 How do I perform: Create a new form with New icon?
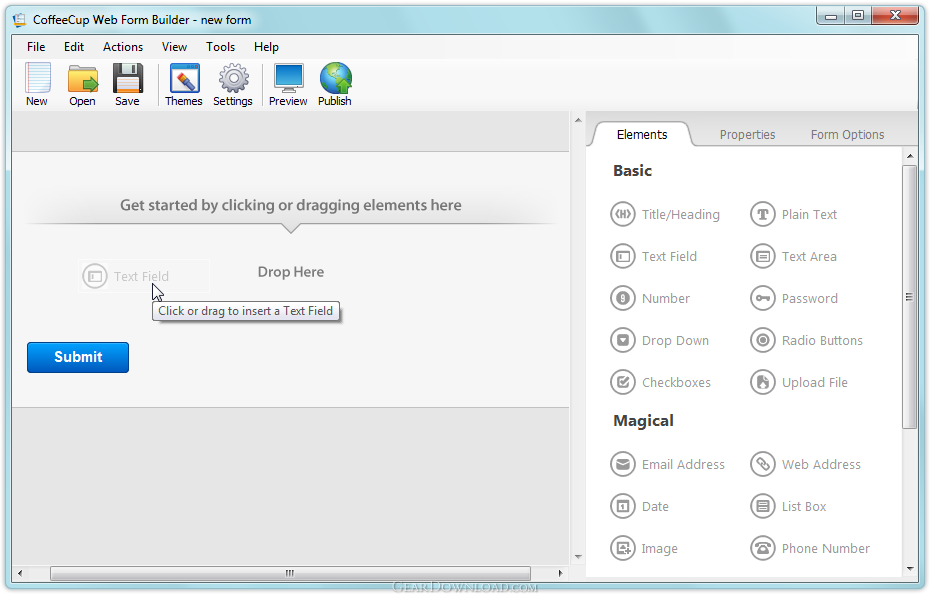click(x=37, y=84)
